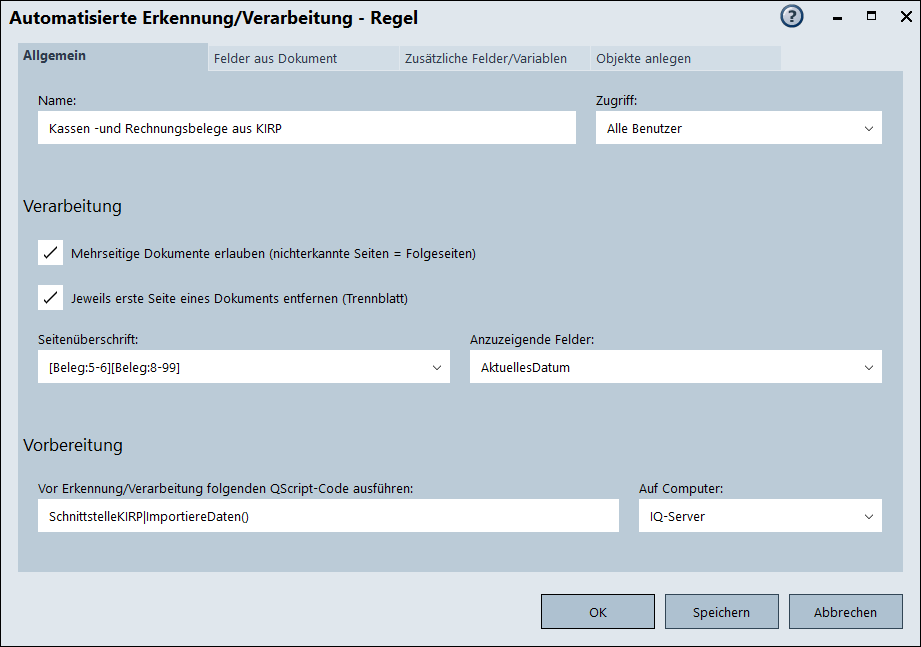Expand the Anzuzeigende Felder dropdown

pyautogui.click(x=868, y=367)
